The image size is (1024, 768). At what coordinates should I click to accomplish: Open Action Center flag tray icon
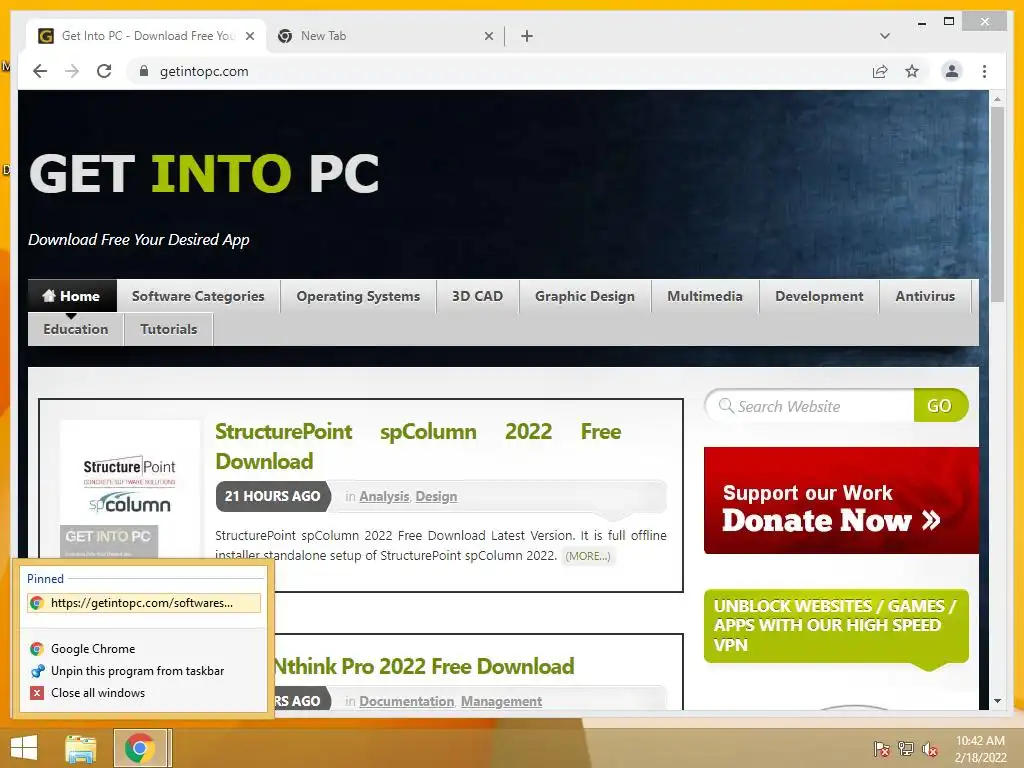tap(881, 749)
